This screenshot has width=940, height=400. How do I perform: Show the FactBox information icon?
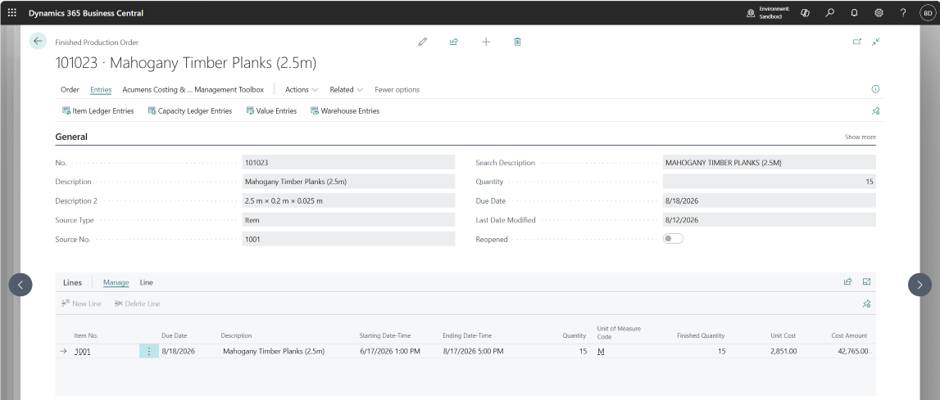(875, 89)
